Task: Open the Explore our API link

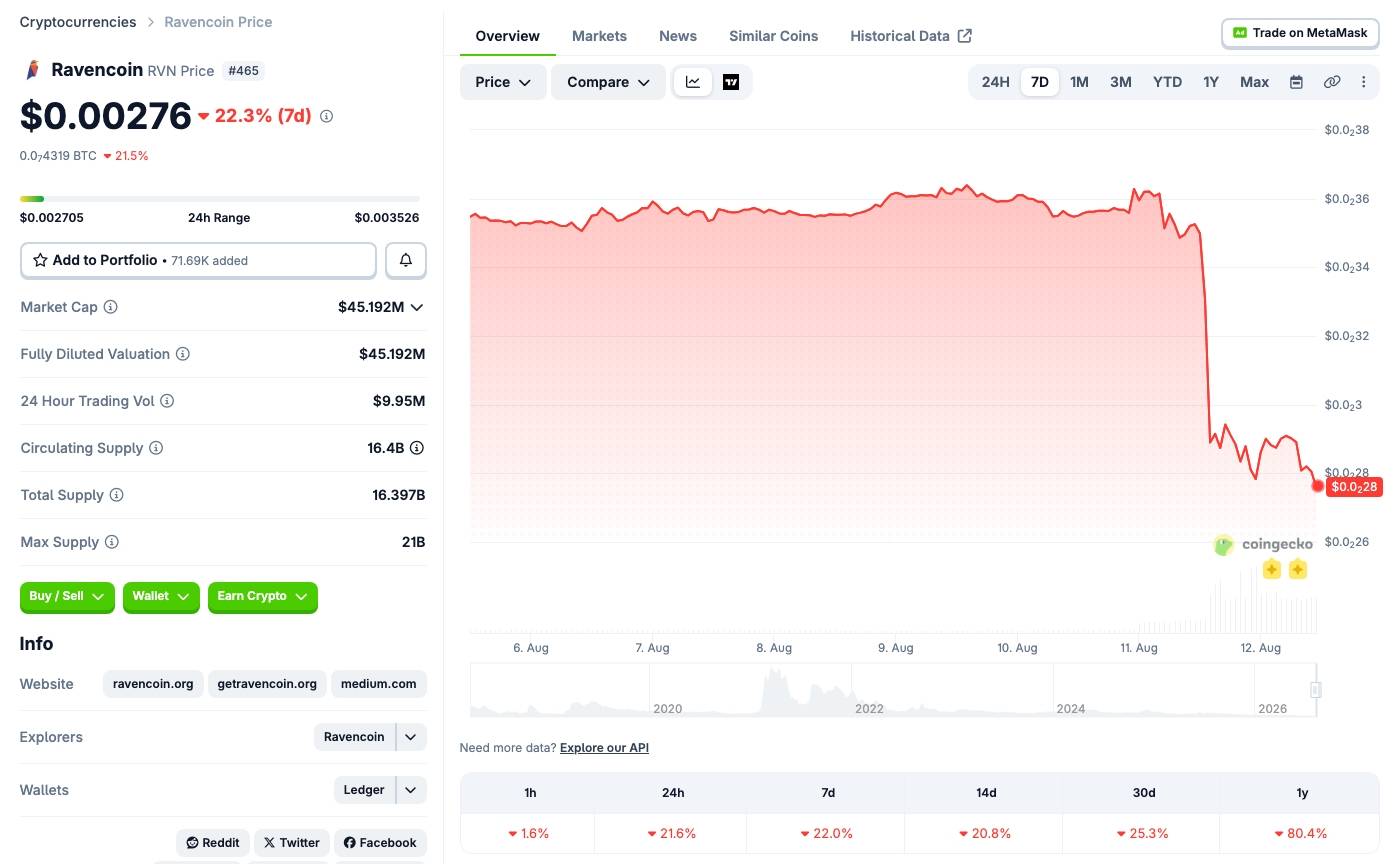Action: click(x=604, y=748)
